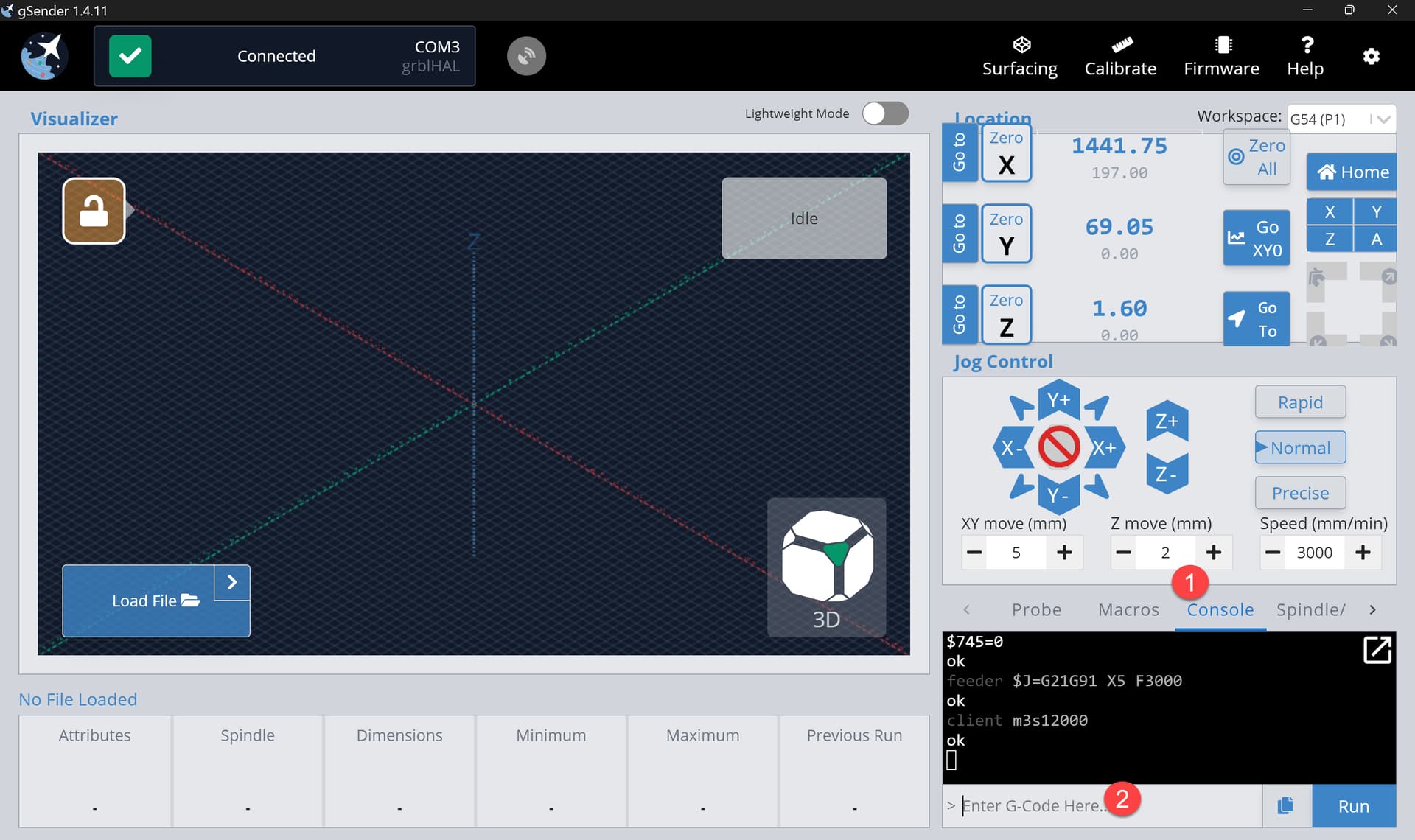Toggle Lightweight Mode switch
The image size is (1415, 840).
pyautogui.click(x=885, y=113)
